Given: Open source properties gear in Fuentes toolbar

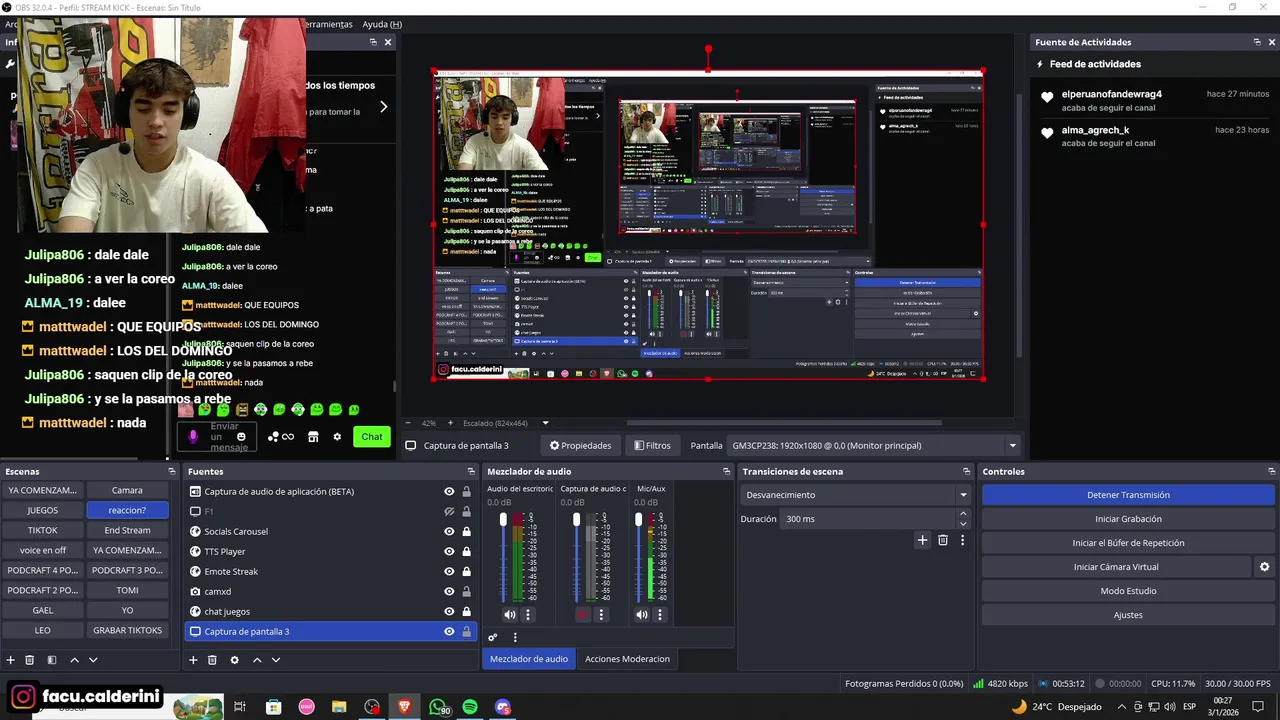Looking at the screenshot, I should tap(234, 660).
